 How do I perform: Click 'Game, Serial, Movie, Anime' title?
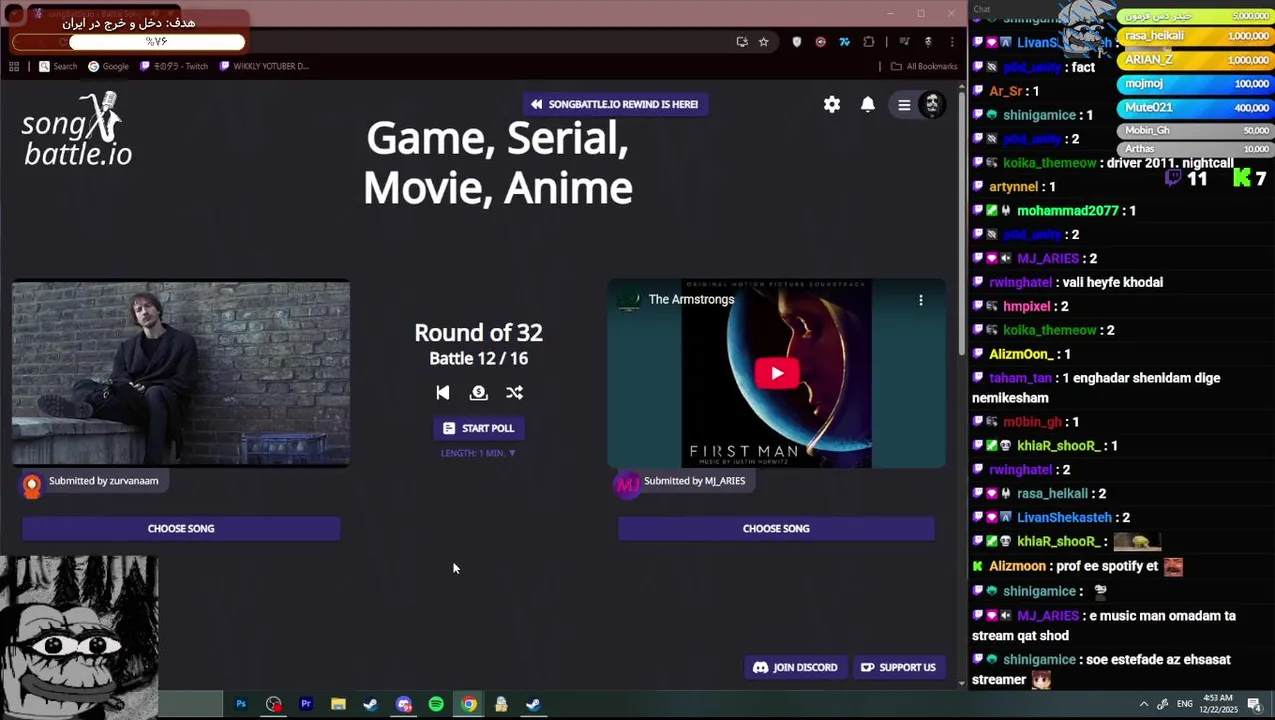pyautogui.click(x=497, y=163)
